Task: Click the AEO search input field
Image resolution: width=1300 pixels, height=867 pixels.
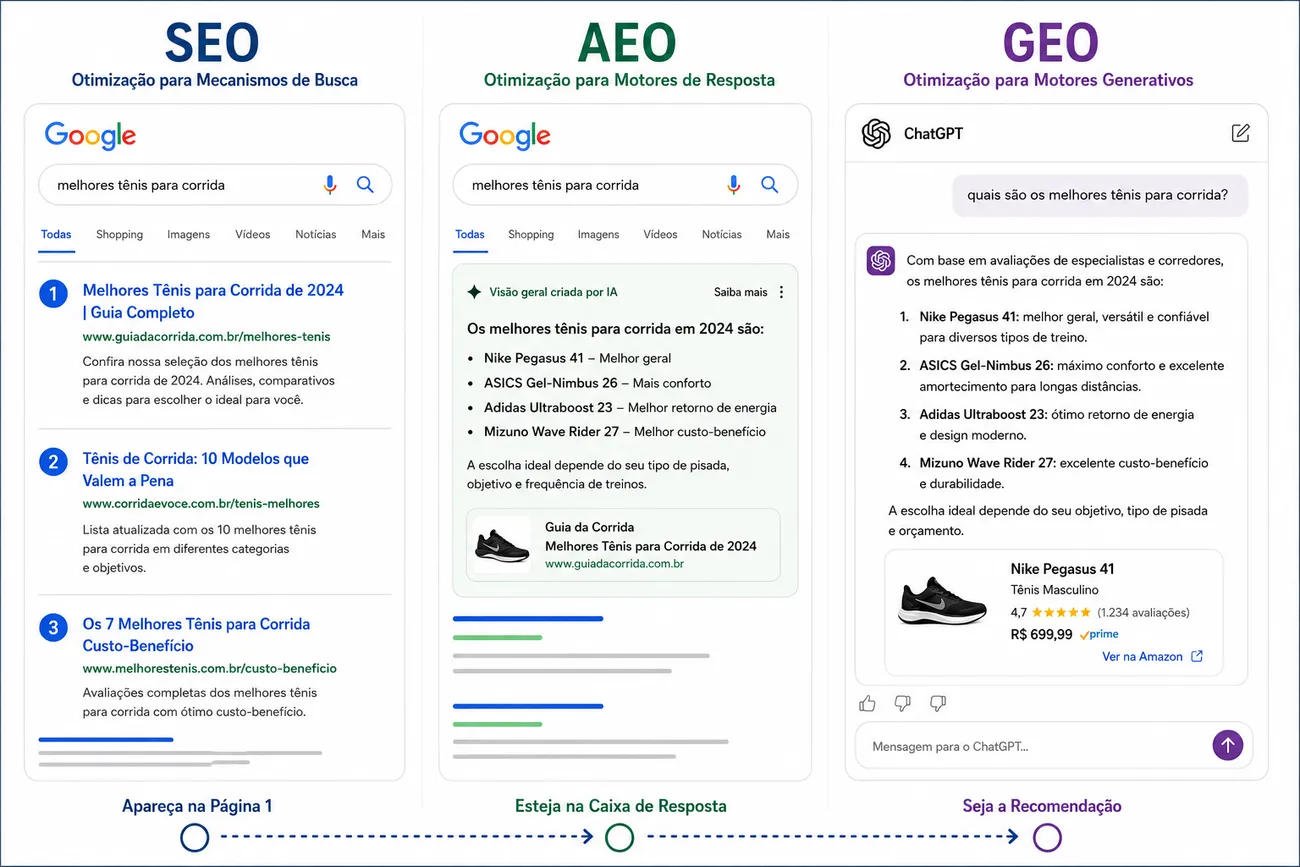Action: (625, 185)
